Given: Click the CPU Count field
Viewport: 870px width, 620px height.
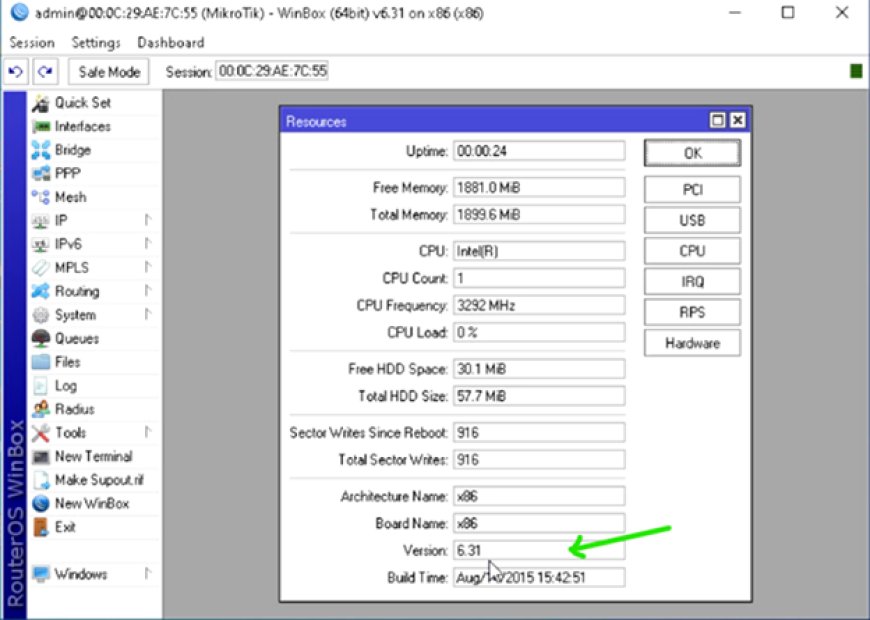Looking at the screenshot, I should pos(539,278).
